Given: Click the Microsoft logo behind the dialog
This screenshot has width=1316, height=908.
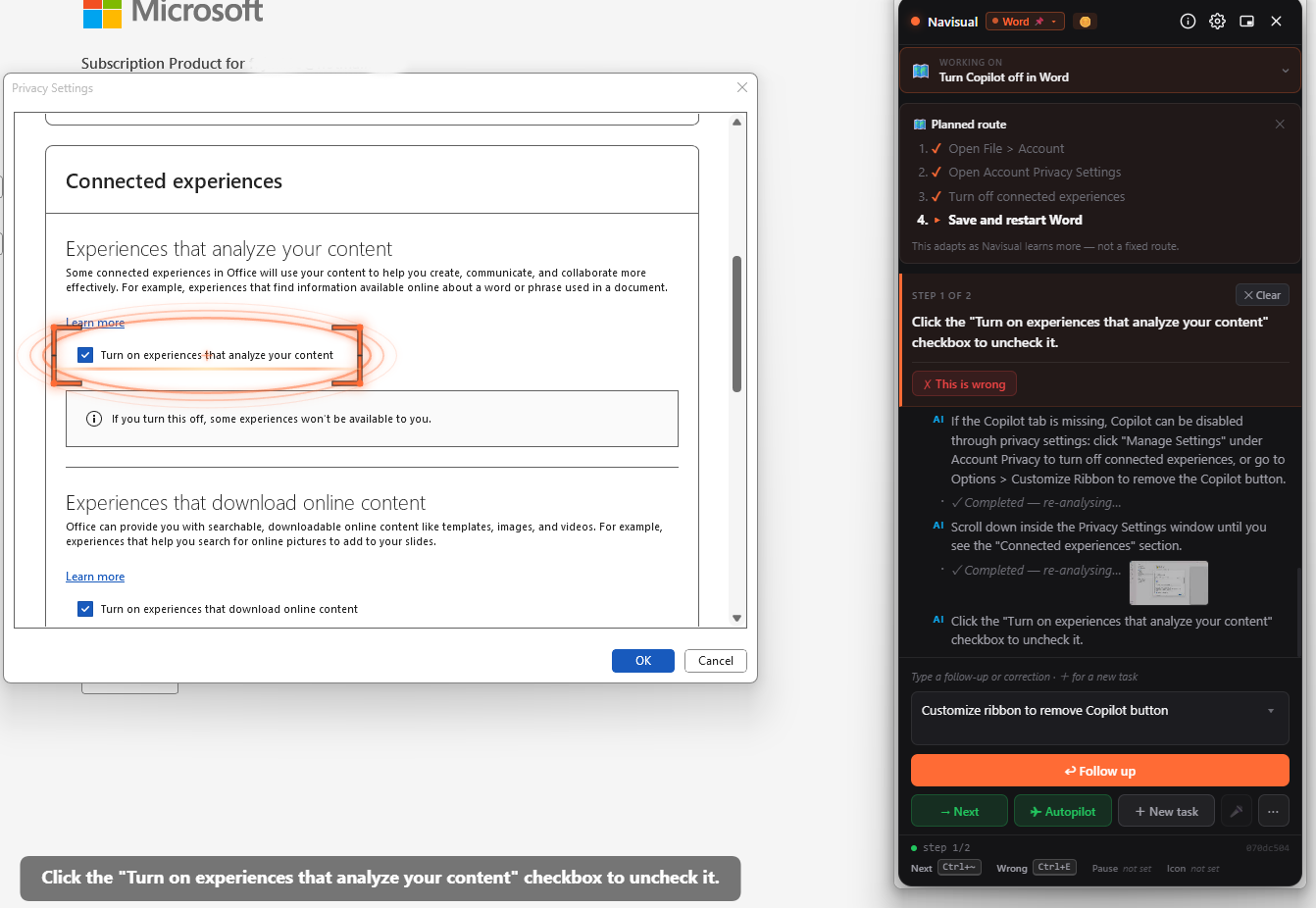Looking at the screenshot, I should coord(102,13).
